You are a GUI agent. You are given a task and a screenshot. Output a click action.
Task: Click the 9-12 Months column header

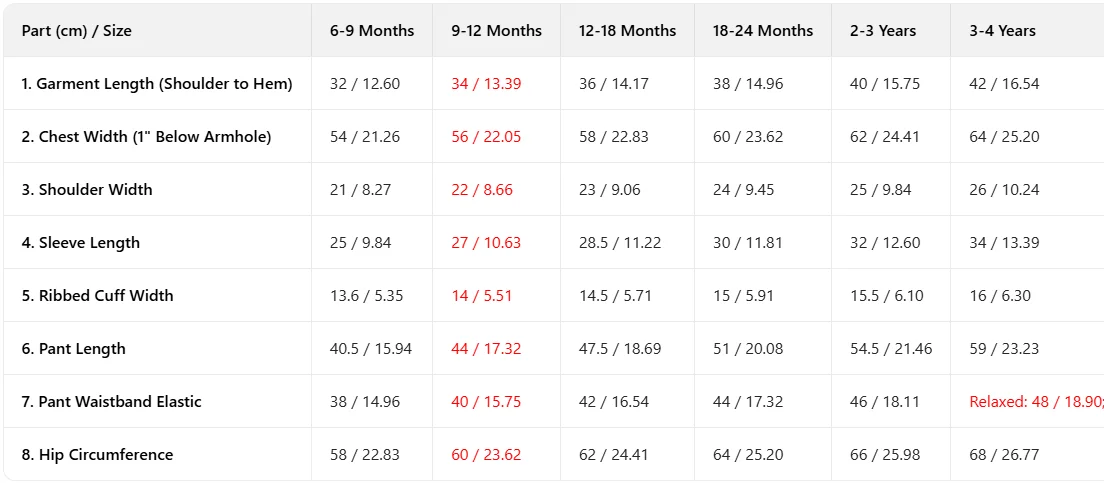[496, 31]
